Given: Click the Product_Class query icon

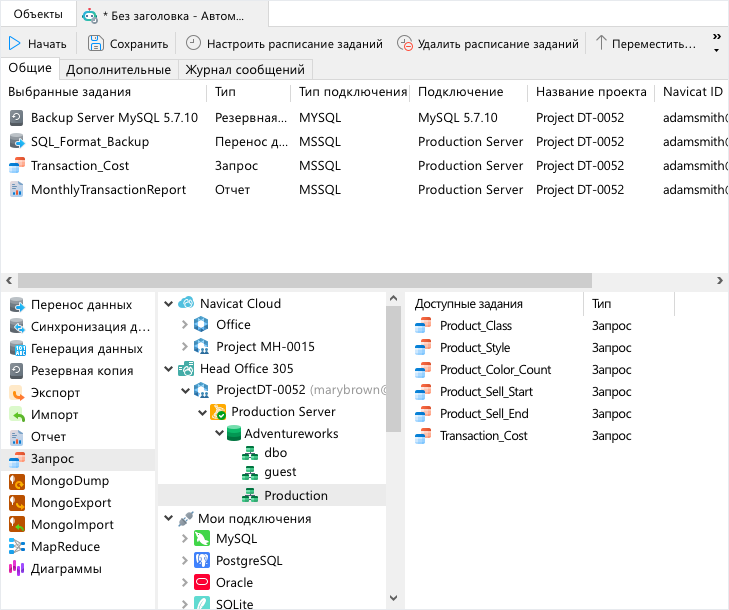Looking at the screenshot, I should click(x=423, y=325).
